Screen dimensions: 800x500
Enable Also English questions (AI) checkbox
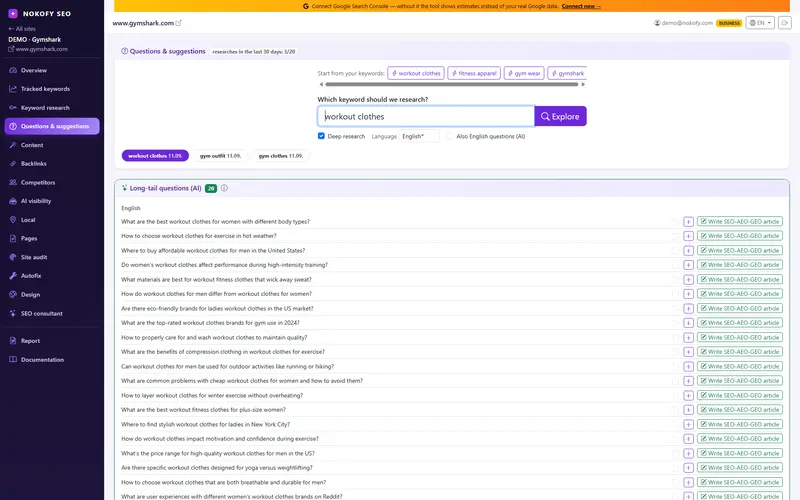[449, 136]
